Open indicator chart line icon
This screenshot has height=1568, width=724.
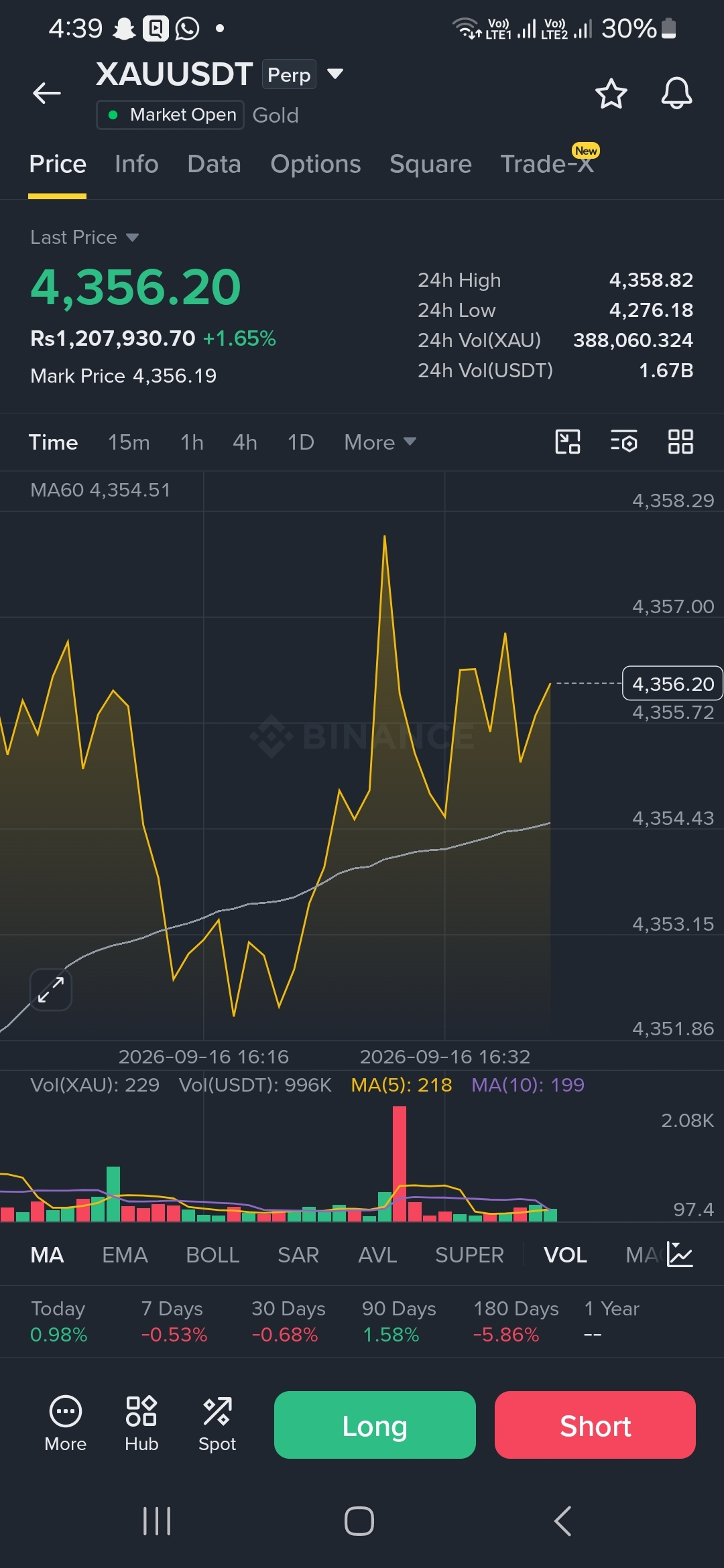tap(680, 1254)
